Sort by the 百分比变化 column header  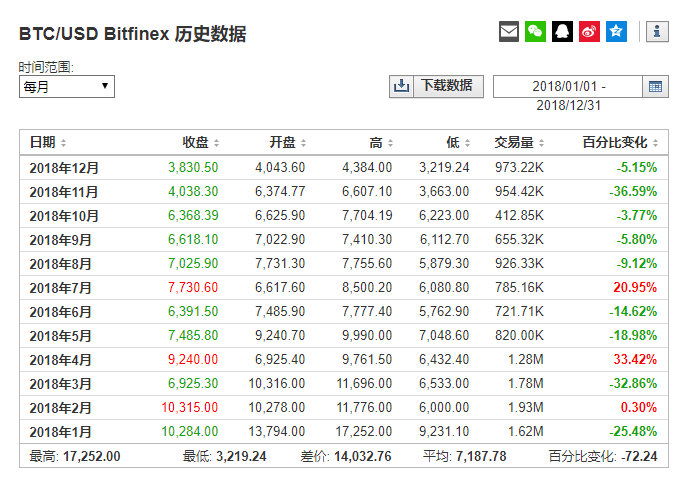point(620,142)
